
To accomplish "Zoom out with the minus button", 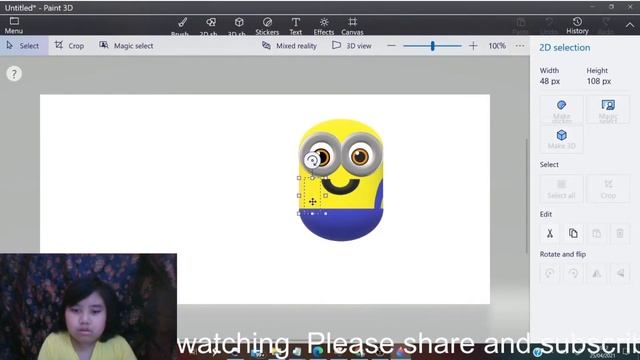I will pos(391,46).
